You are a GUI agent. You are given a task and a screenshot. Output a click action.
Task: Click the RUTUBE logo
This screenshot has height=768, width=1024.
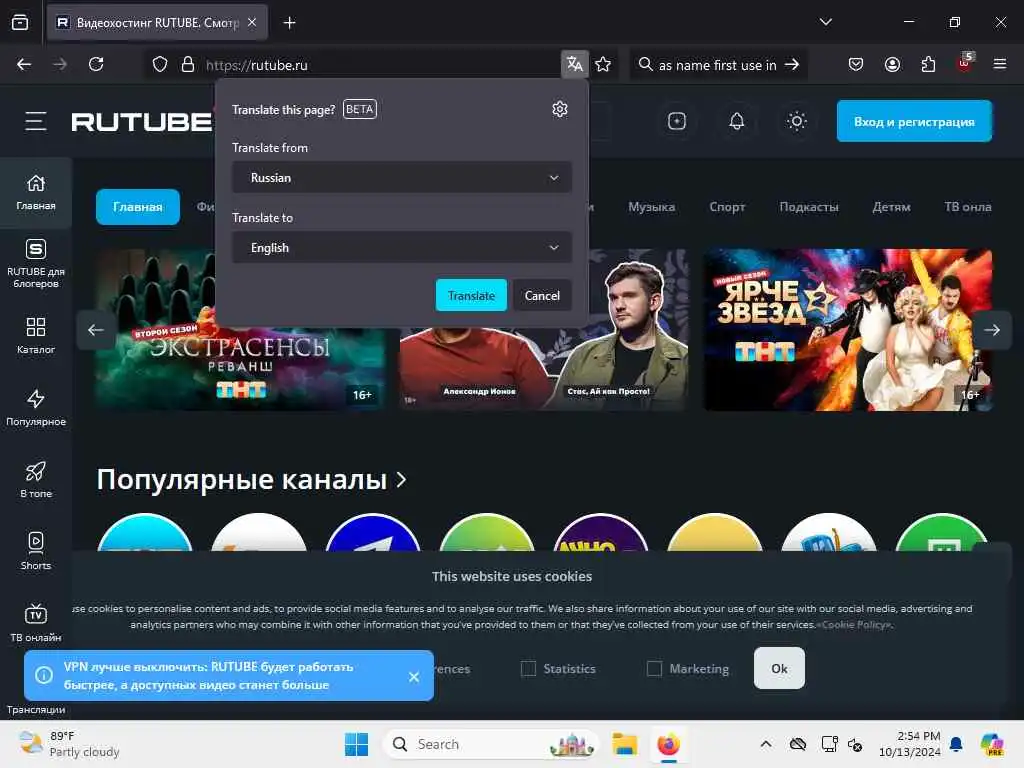tap(141, 121)
